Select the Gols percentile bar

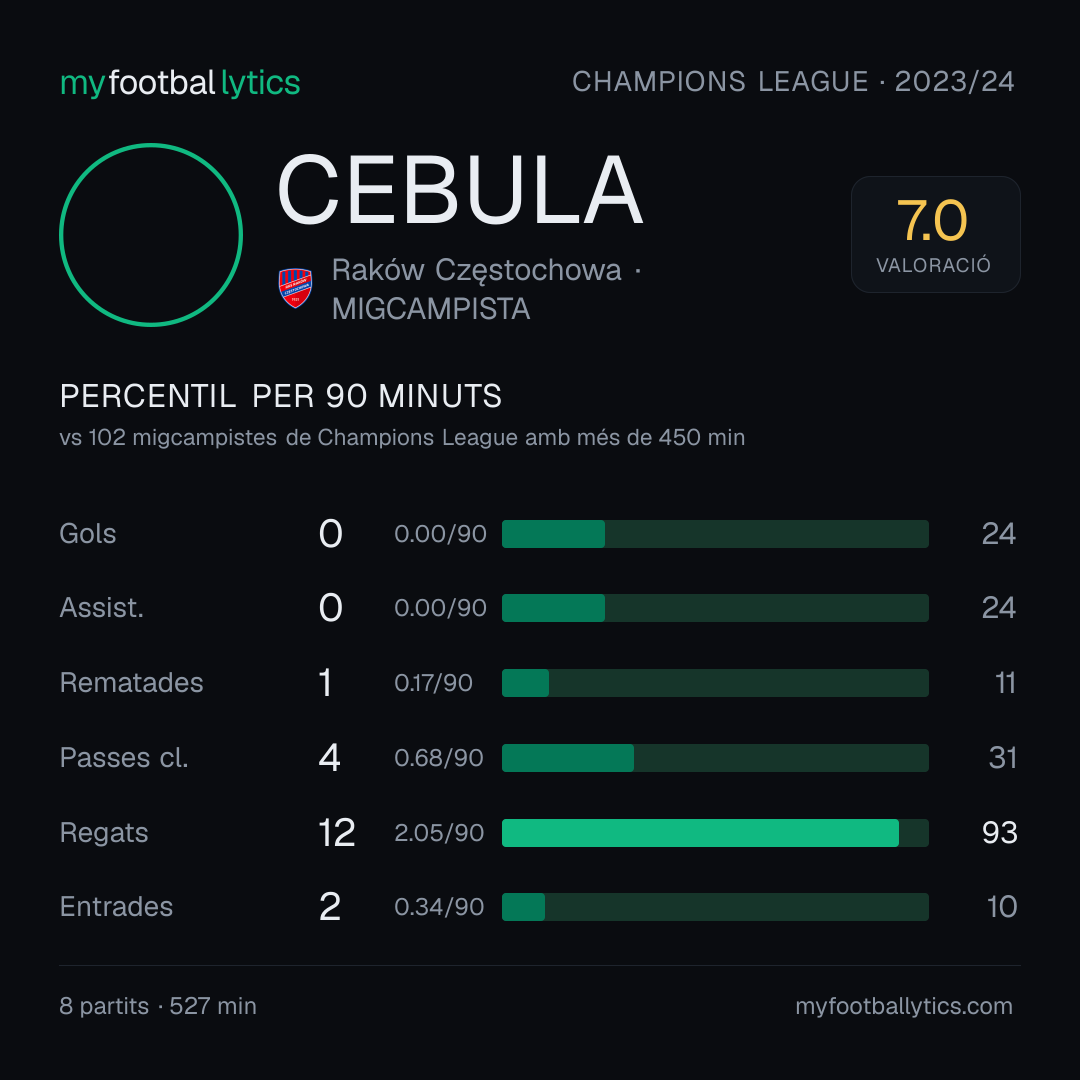pos(715,534)
